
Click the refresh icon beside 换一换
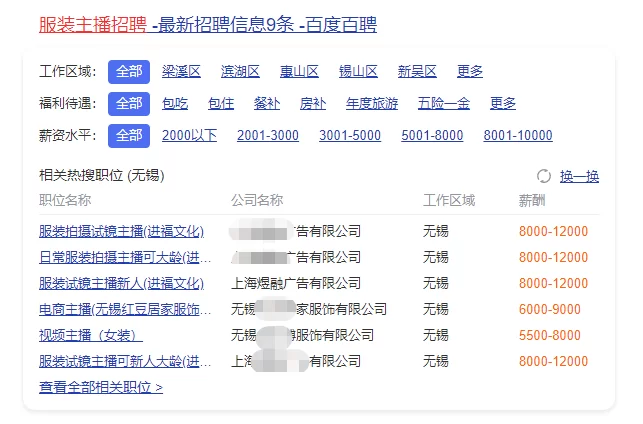click(x=544, y=176)
